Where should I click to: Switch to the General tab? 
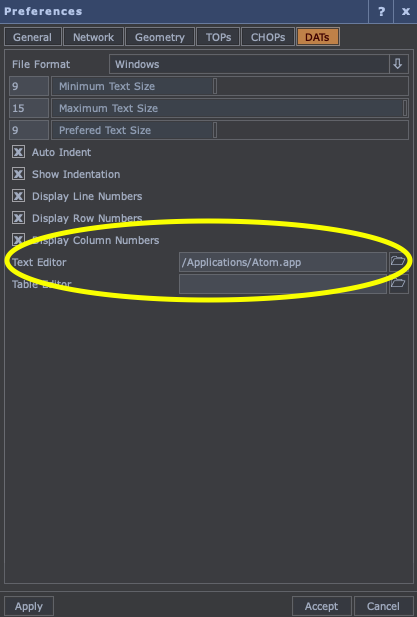point(33,37)
